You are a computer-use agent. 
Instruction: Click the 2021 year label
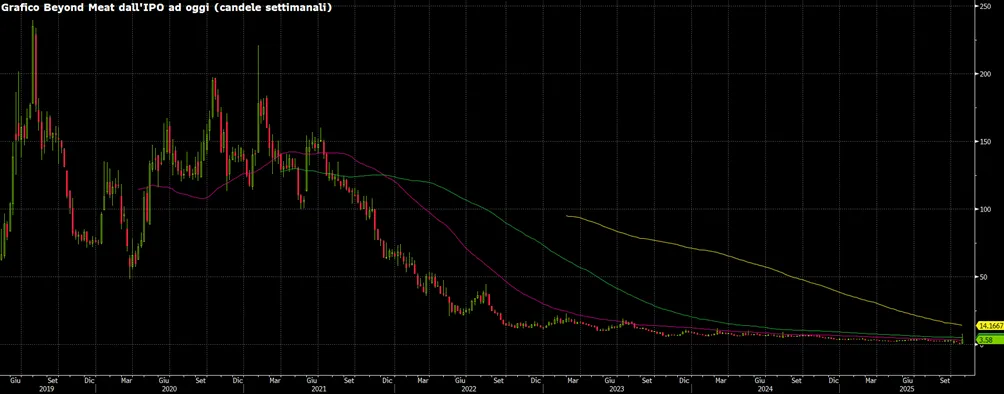click(320, 388)
